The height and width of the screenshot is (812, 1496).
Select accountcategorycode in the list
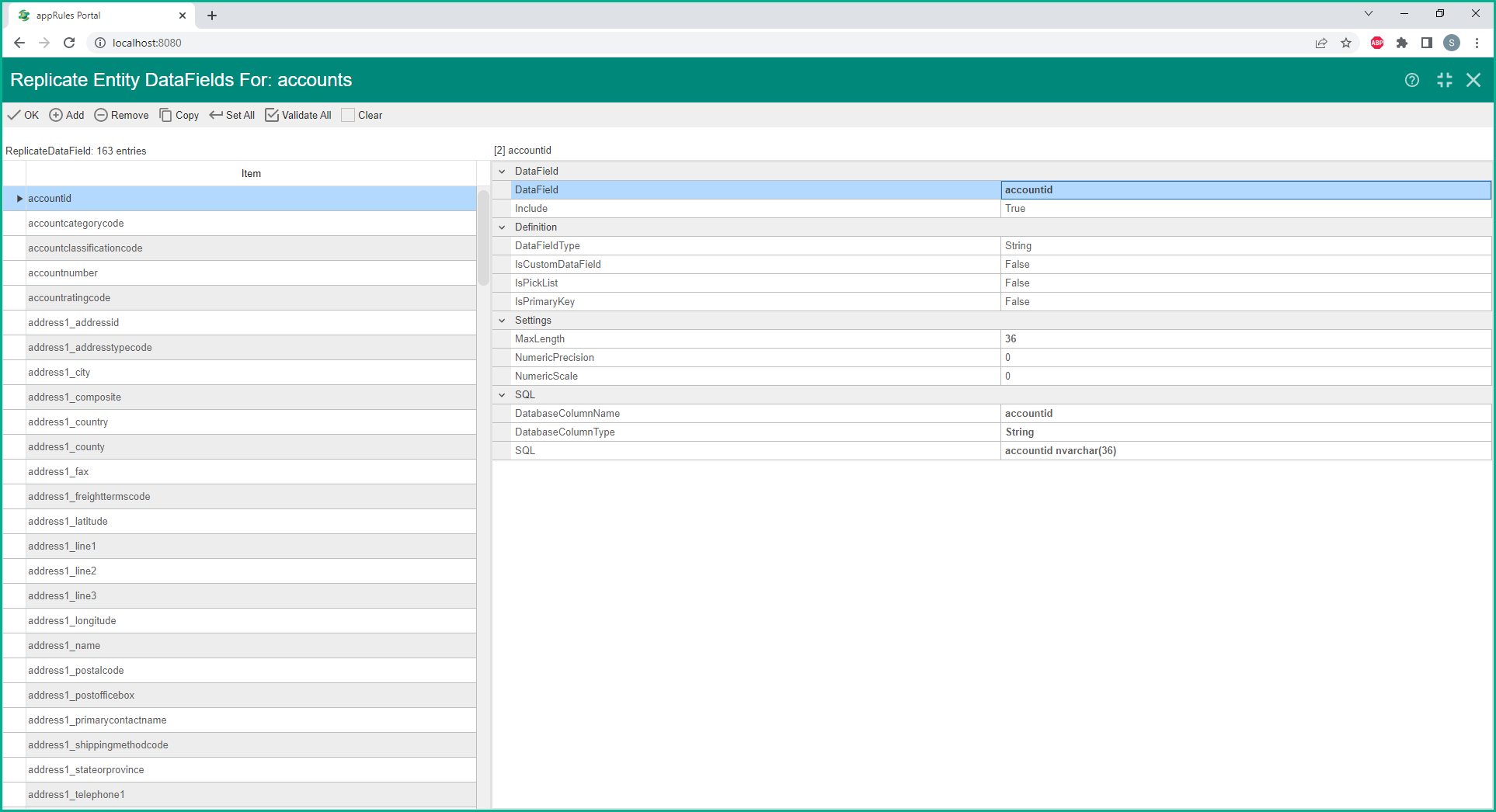[x=240, y=224]
